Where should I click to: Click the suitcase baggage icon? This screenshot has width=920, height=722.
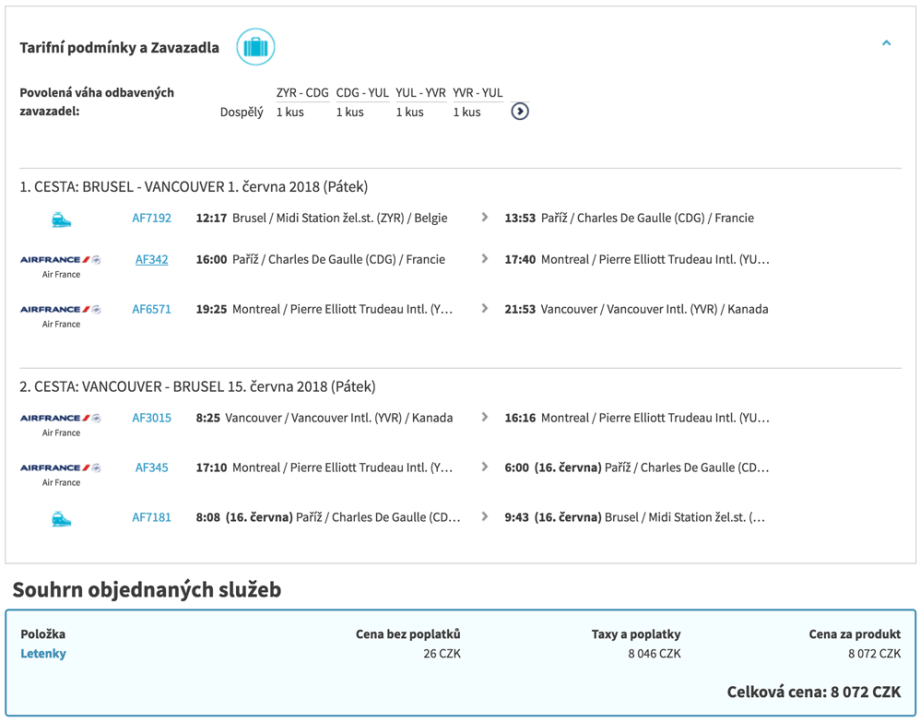tap(256, 47)
